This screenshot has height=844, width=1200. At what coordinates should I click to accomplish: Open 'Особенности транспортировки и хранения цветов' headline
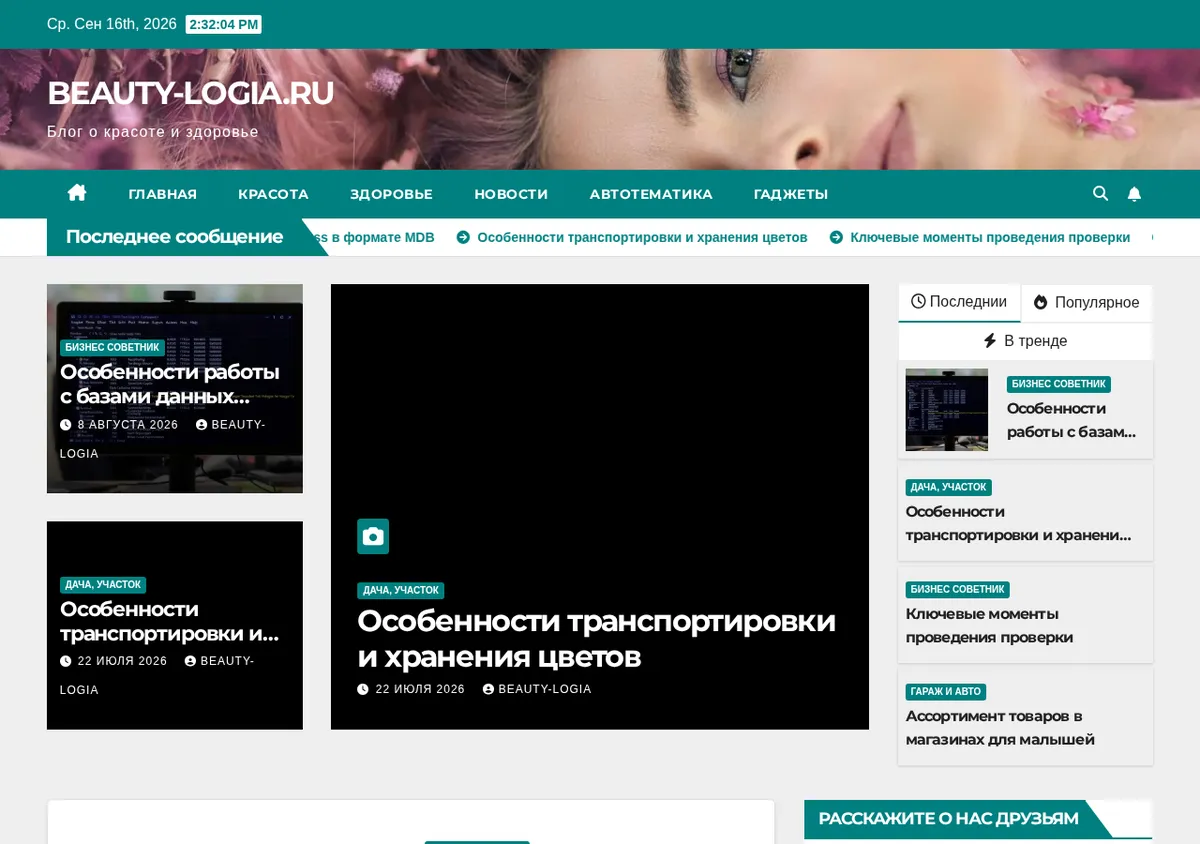click(x=596, y=638)
